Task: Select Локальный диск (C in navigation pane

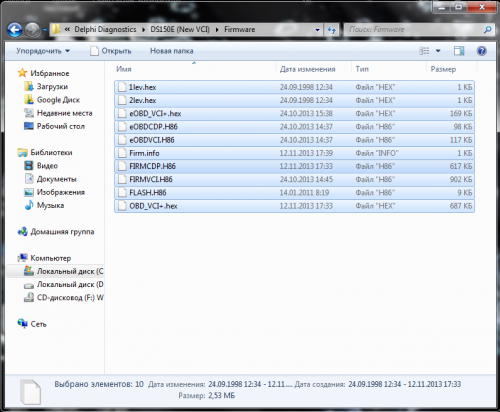Action: 63,271
